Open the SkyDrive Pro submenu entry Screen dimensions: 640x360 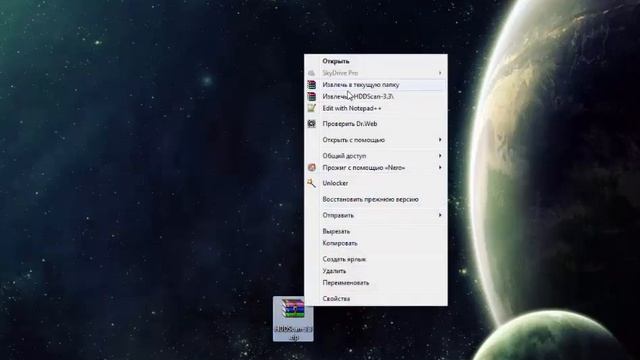point(376,73)
